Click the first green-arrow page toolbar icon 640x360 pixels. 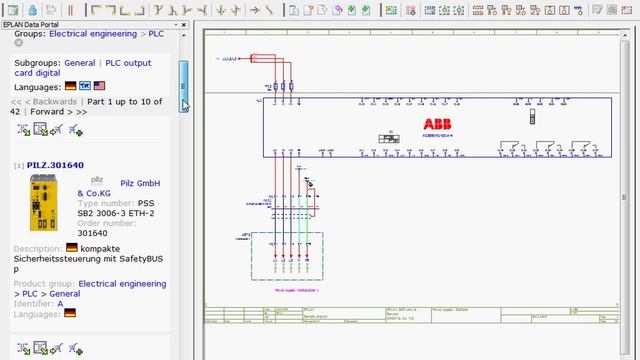(352, 10)
